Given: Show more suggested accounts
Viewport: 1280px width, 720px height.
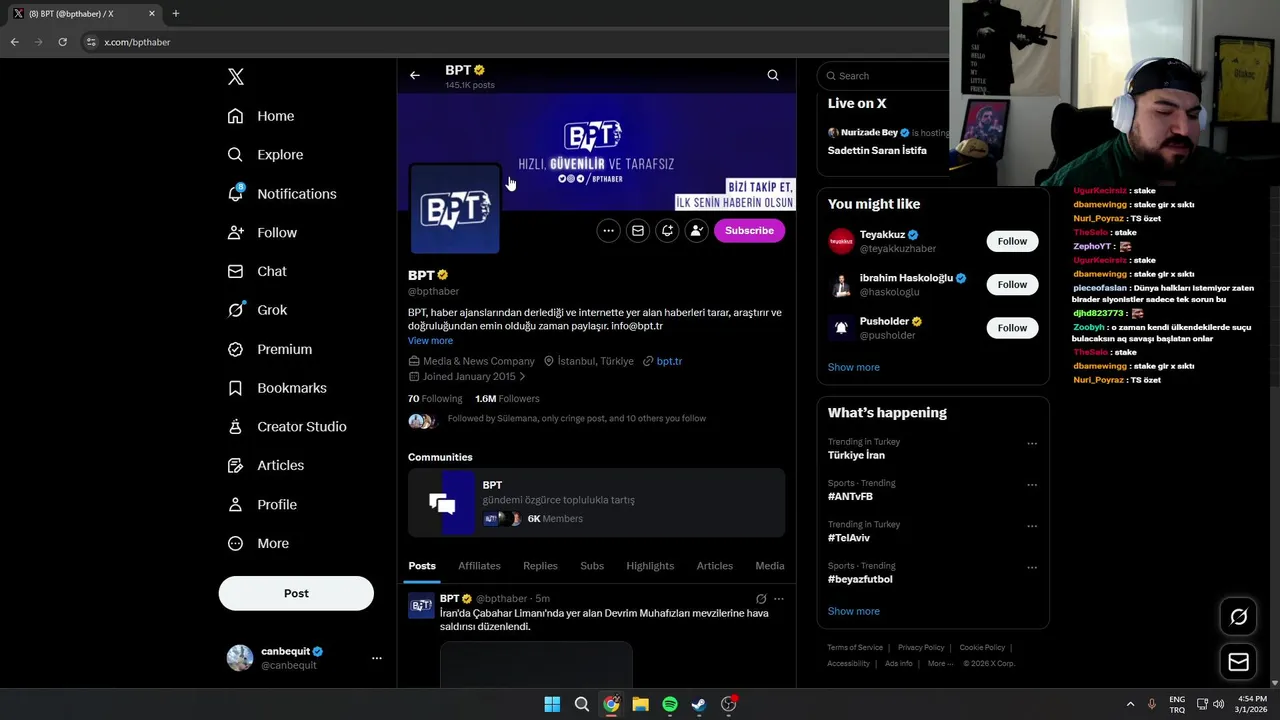Looking at the screenshot, I should (x=853, y=367).
